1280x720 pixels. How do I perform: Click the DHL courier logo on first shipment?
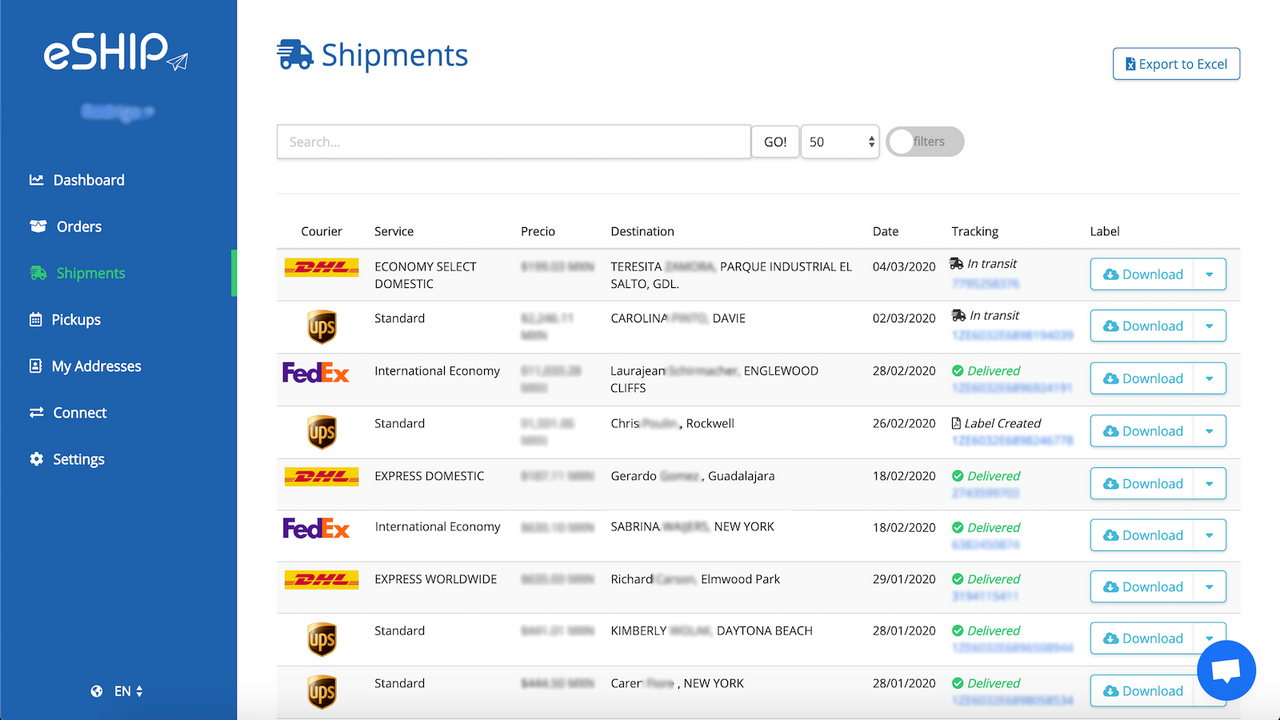click(321, 267)
